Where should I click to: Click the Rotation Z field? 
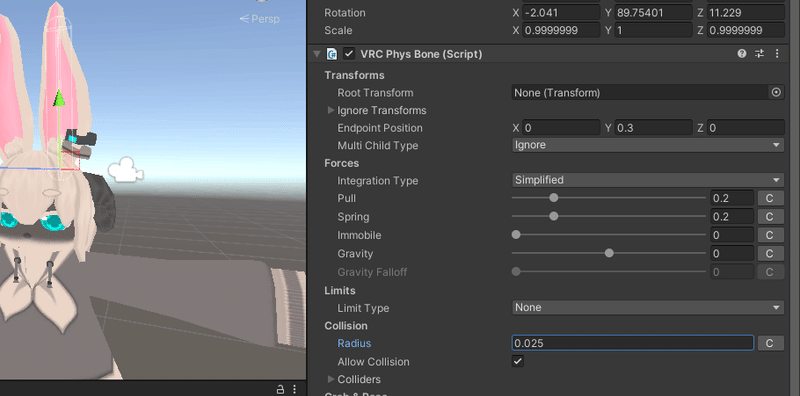[746, 12]
